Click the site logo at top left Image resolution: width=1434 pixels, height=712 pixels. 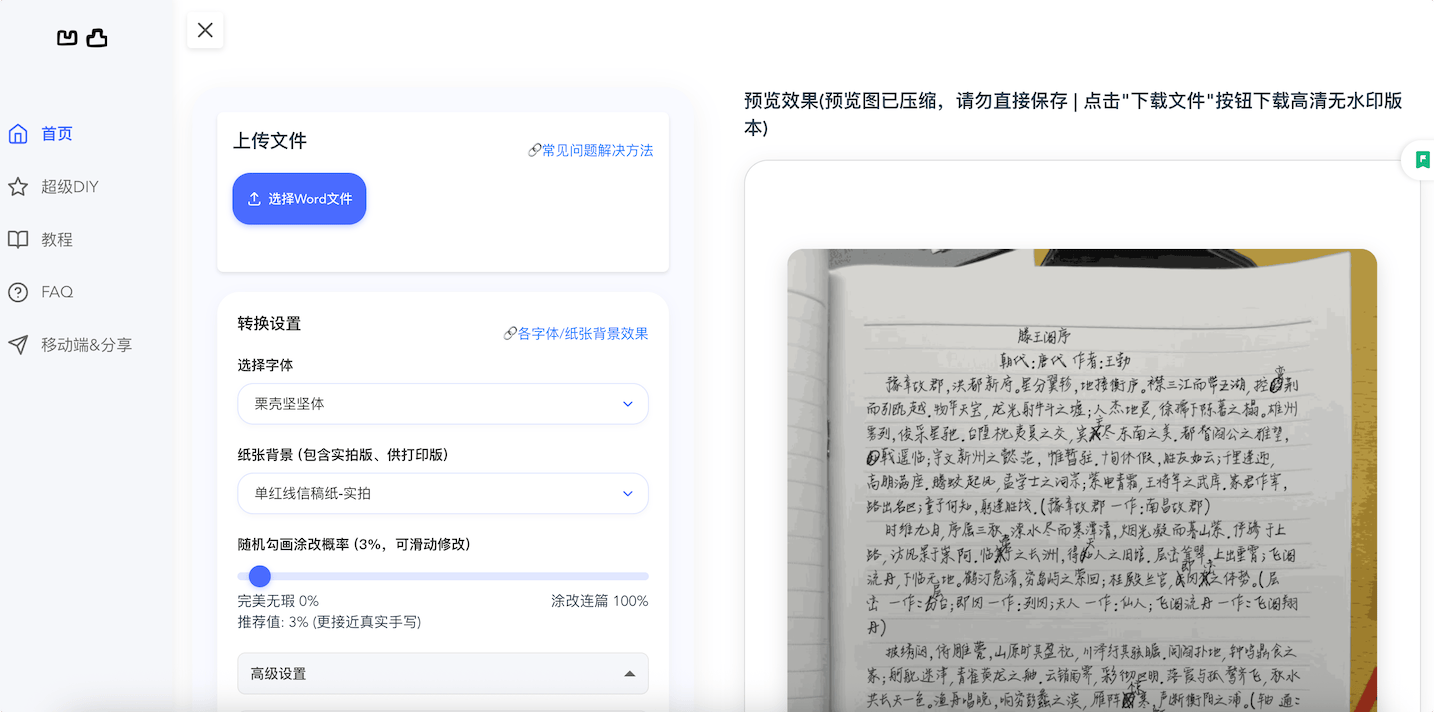82,38
